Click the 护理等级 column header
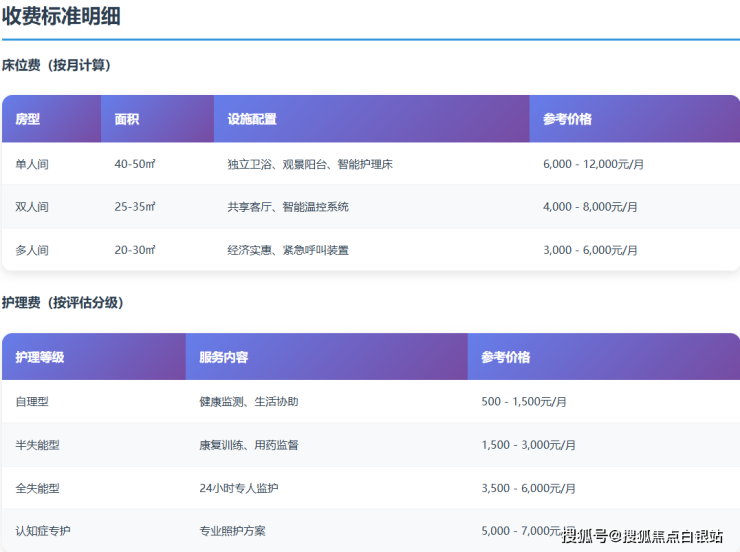Screen dimensions: 740x552 click(x=40, y=357)
